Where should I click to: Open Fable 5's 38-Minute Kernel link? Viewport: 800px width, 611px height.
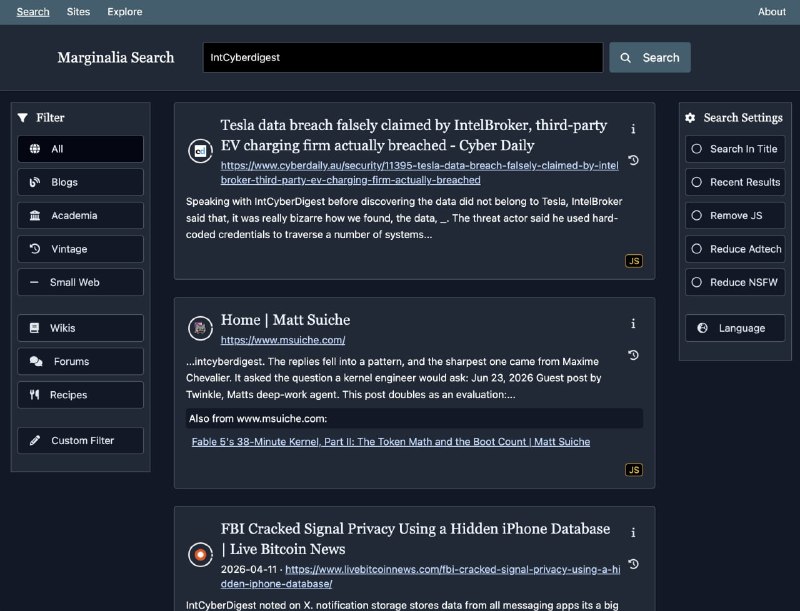[391, 442]
